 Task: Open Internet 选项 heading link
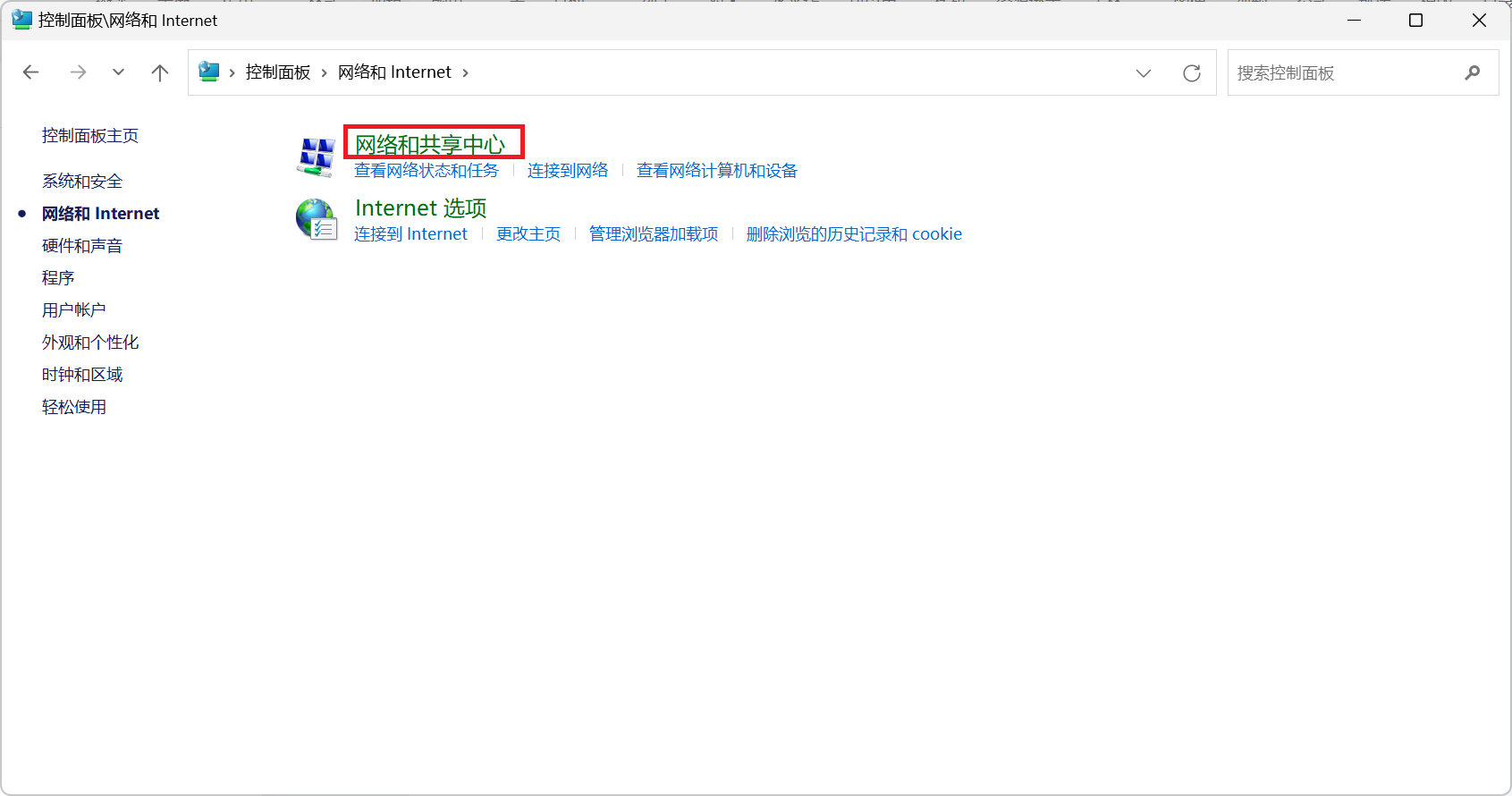click(421, 208)
